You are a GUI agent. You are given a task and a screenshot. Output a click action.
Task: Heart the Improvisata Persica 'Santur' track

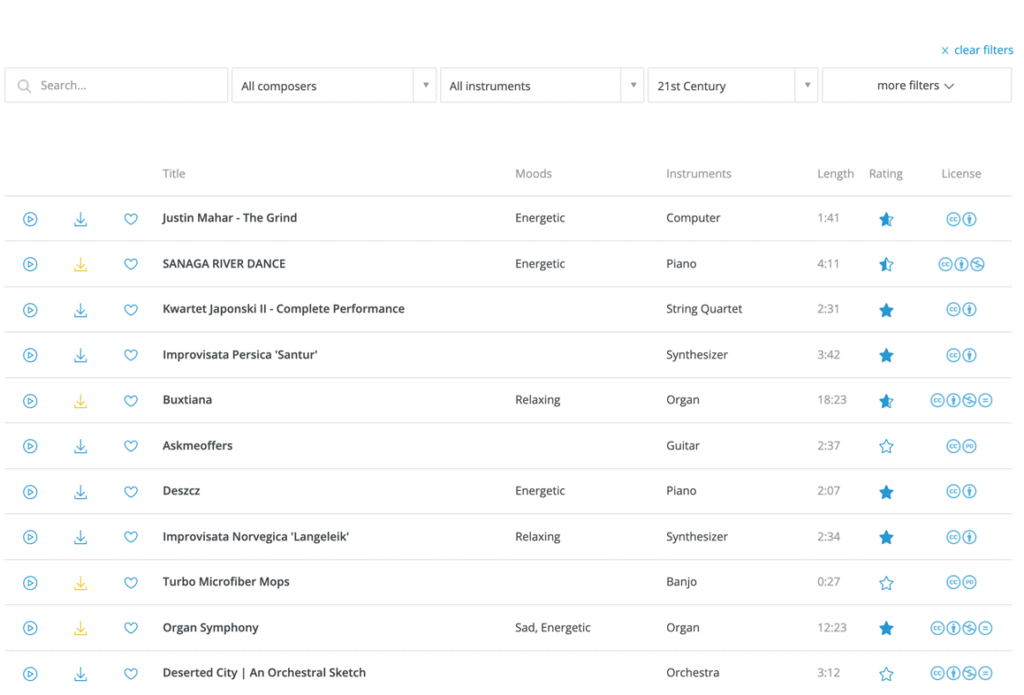pyautogui.click(x=131, y=355)
